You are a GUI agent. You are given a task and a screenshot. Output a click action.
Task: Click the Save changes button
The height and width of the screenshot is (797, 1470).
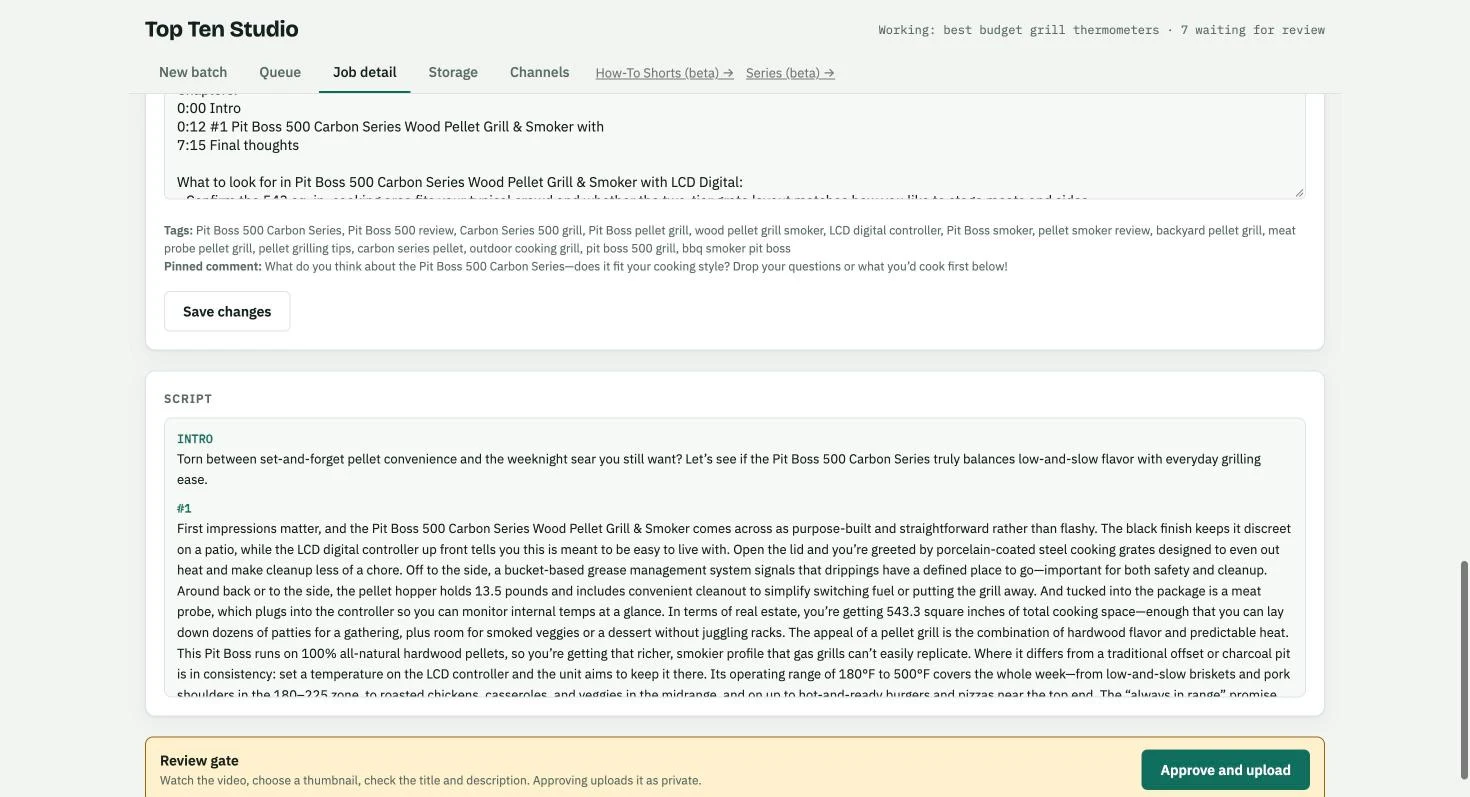tap(227, 311)
